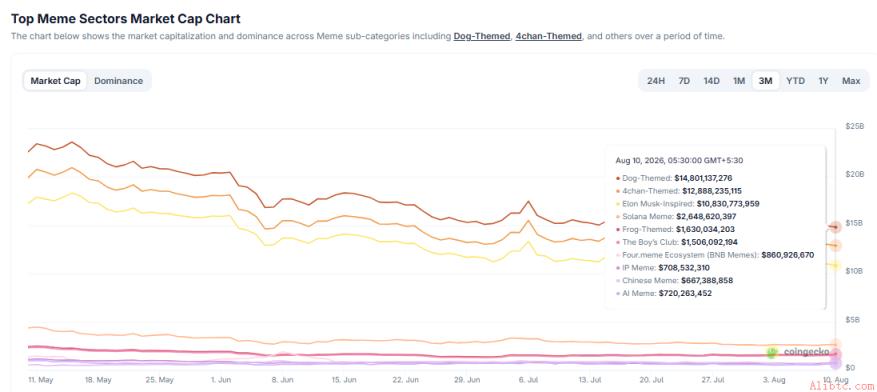Select the Market Cap view
The width and height of the screenshot is (877, 392).
(55, 81)
